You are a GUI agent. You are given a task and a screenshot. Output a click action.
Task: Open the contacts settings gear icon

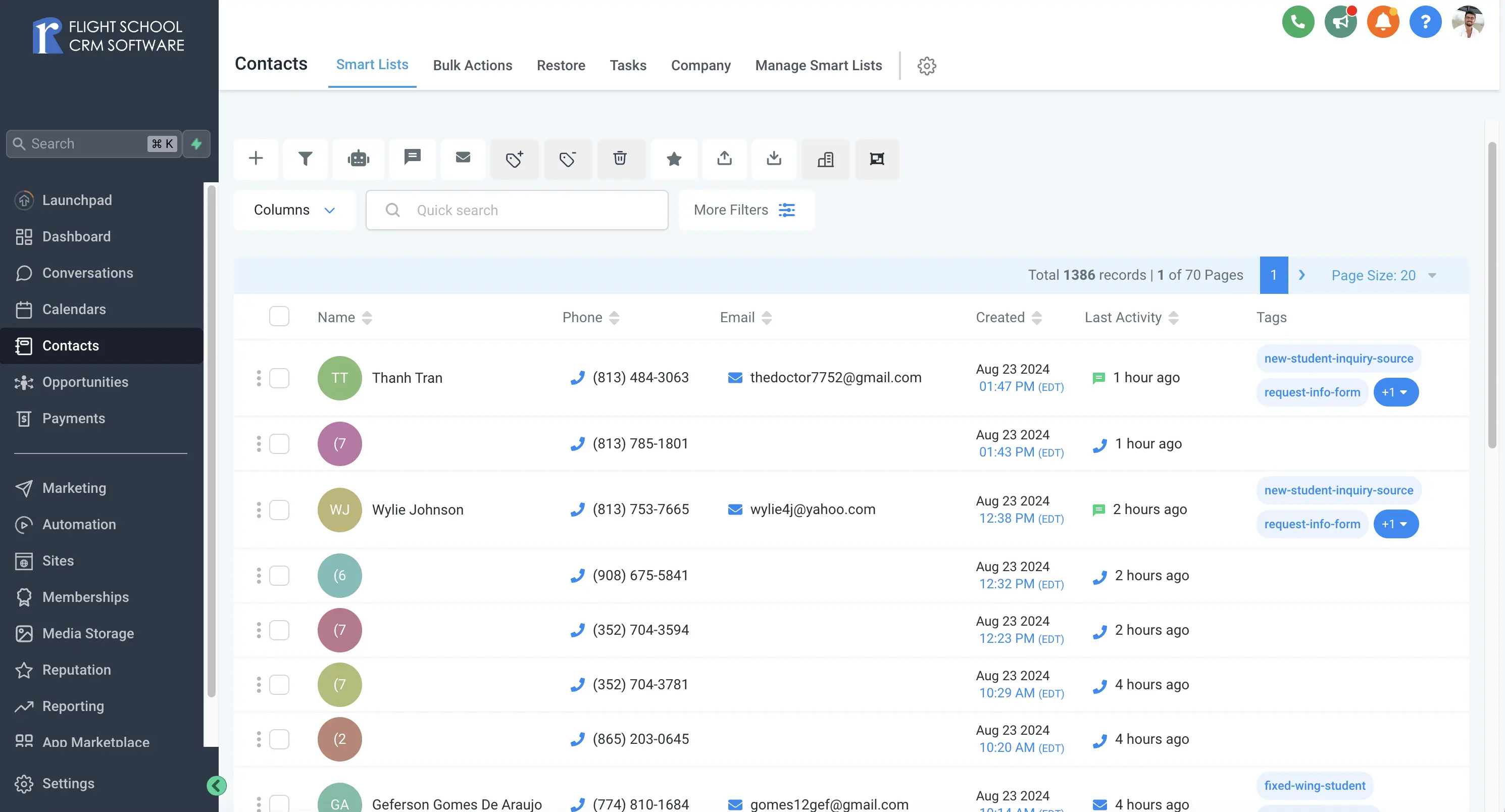click(x=927, y=66)
